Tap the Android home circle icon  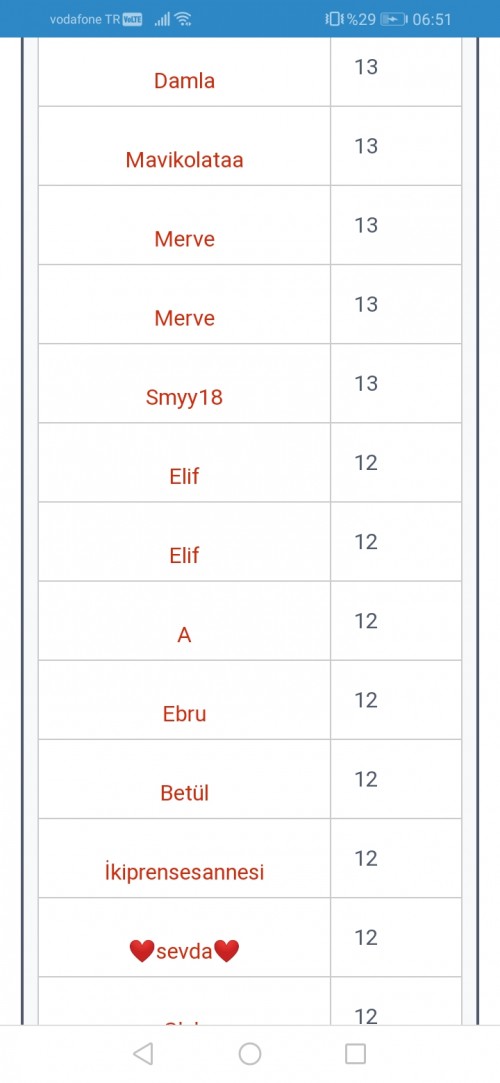[x=250, y=1053]
